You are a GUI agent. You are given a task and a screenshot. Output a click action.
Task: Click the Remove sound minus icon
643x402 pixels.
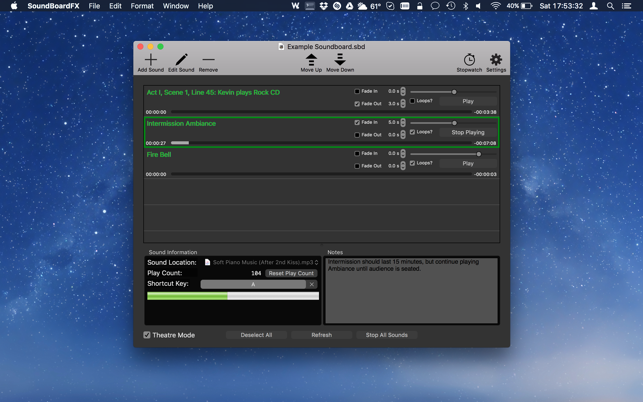click(208, 60)
